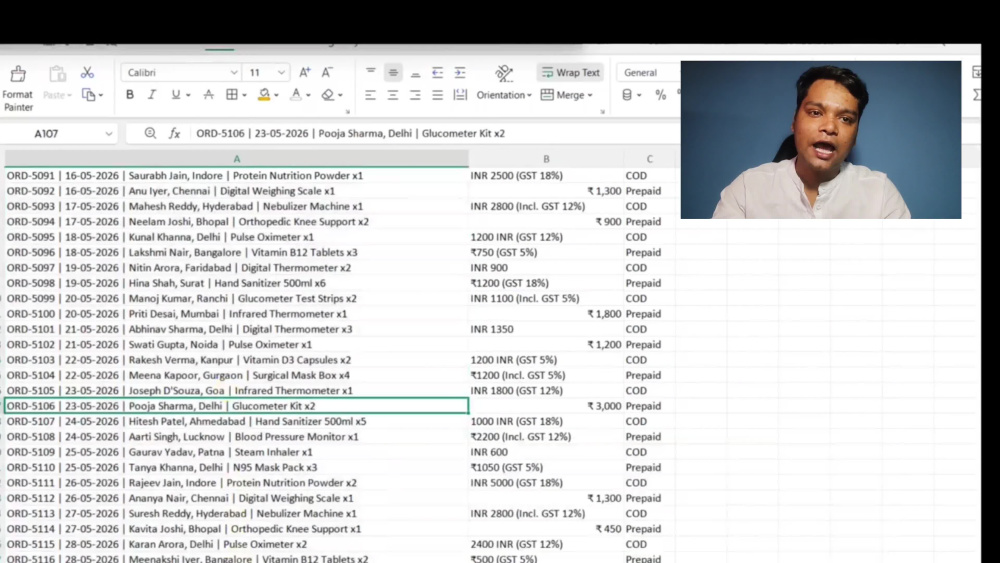The width and height of the screenshot is (1000, 563).
Task: Click the Borders icon
Action: 232,95
